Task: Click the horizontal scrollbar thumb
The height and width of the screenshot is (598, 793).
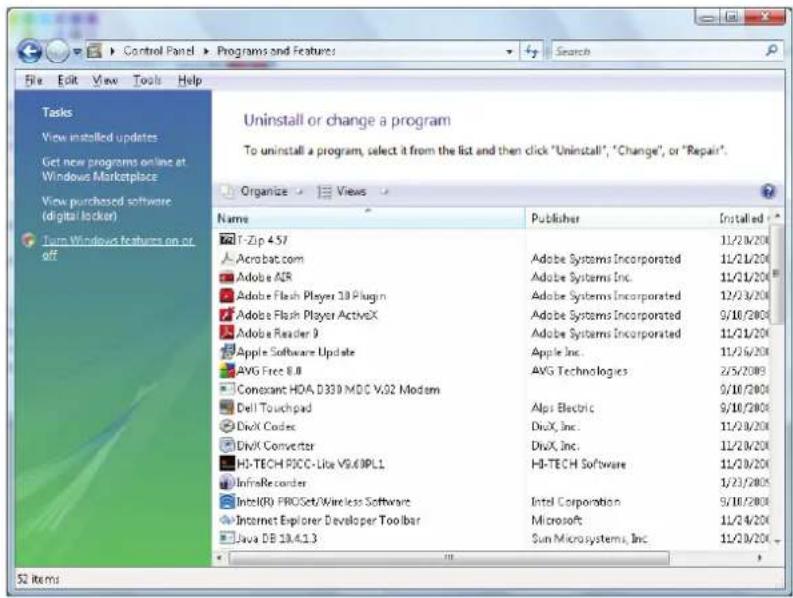Action: tap(449, 558)
